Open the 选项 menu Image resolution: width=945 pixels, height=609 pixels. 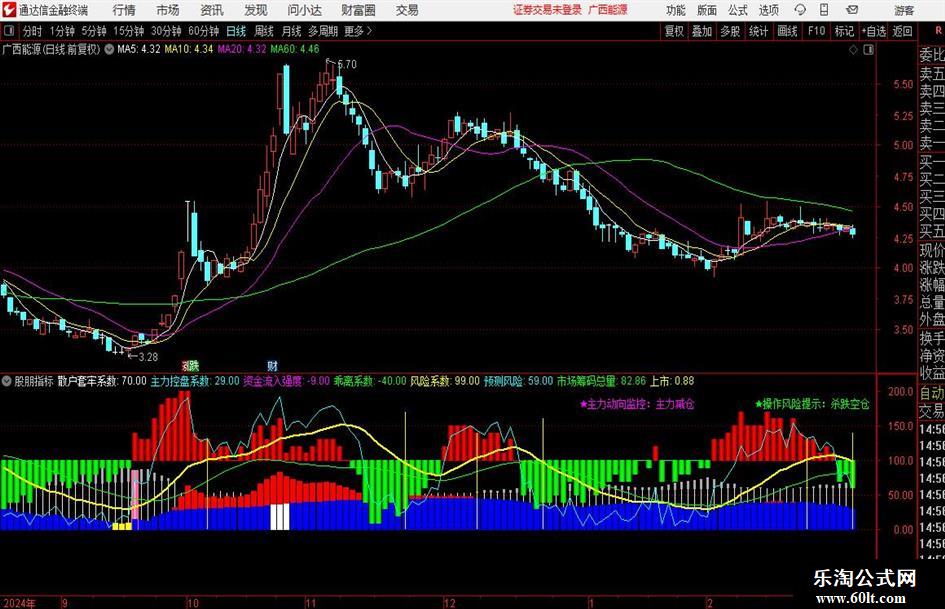(x=768, y=10)
